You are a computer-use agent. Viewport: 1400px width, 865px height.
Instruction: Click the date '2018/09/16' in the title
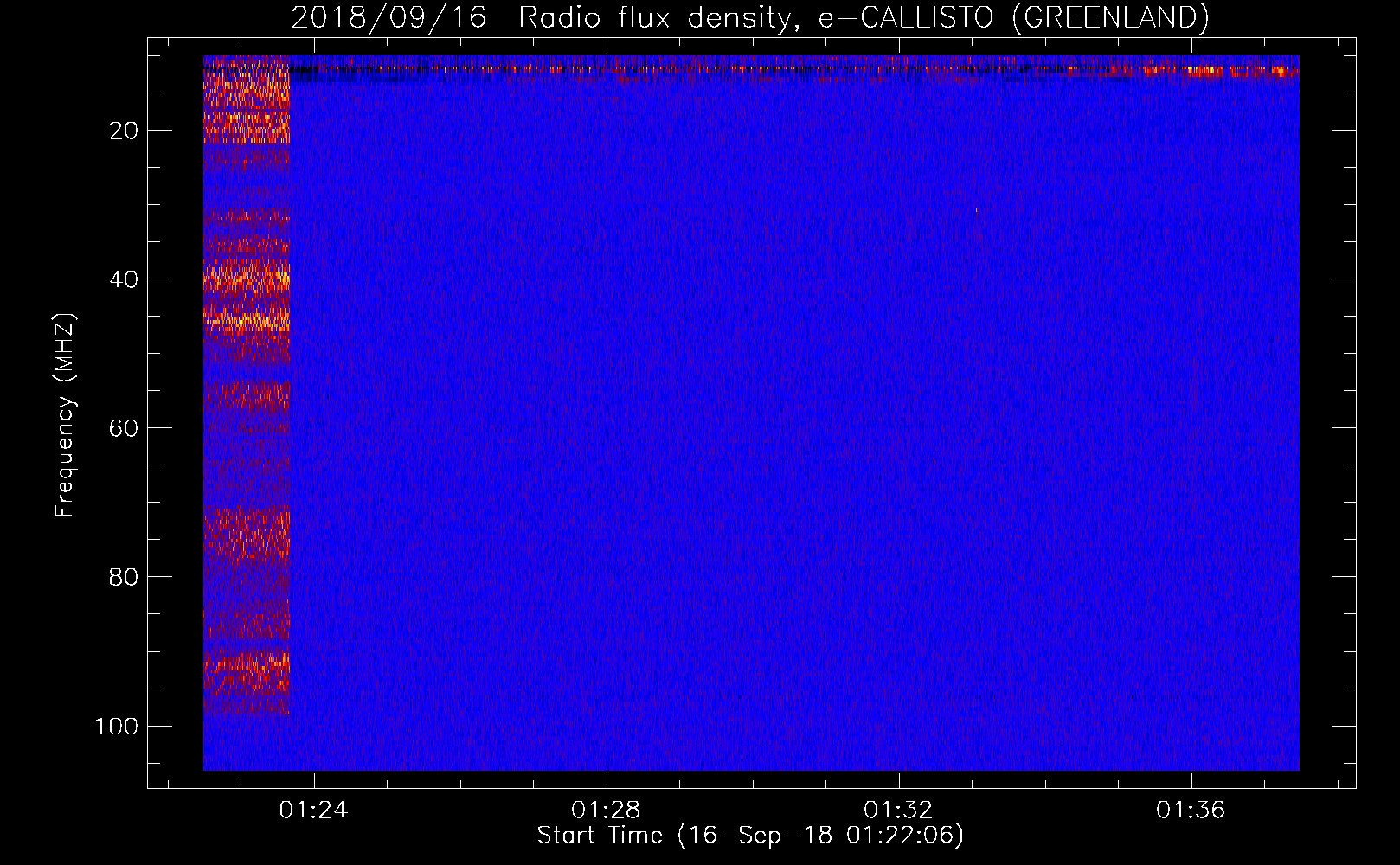click(389, 18)
